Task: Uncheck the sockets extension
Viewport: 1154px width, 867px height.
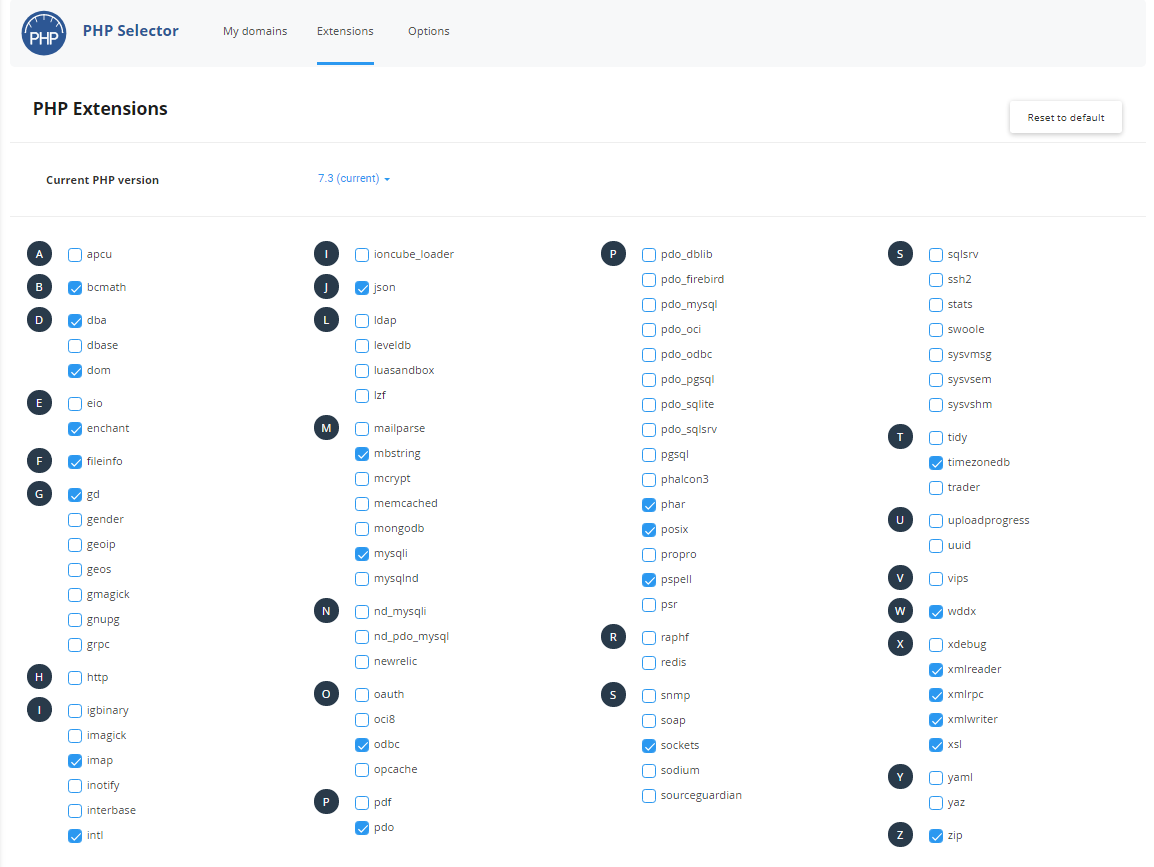Action: tap(649, 746)
